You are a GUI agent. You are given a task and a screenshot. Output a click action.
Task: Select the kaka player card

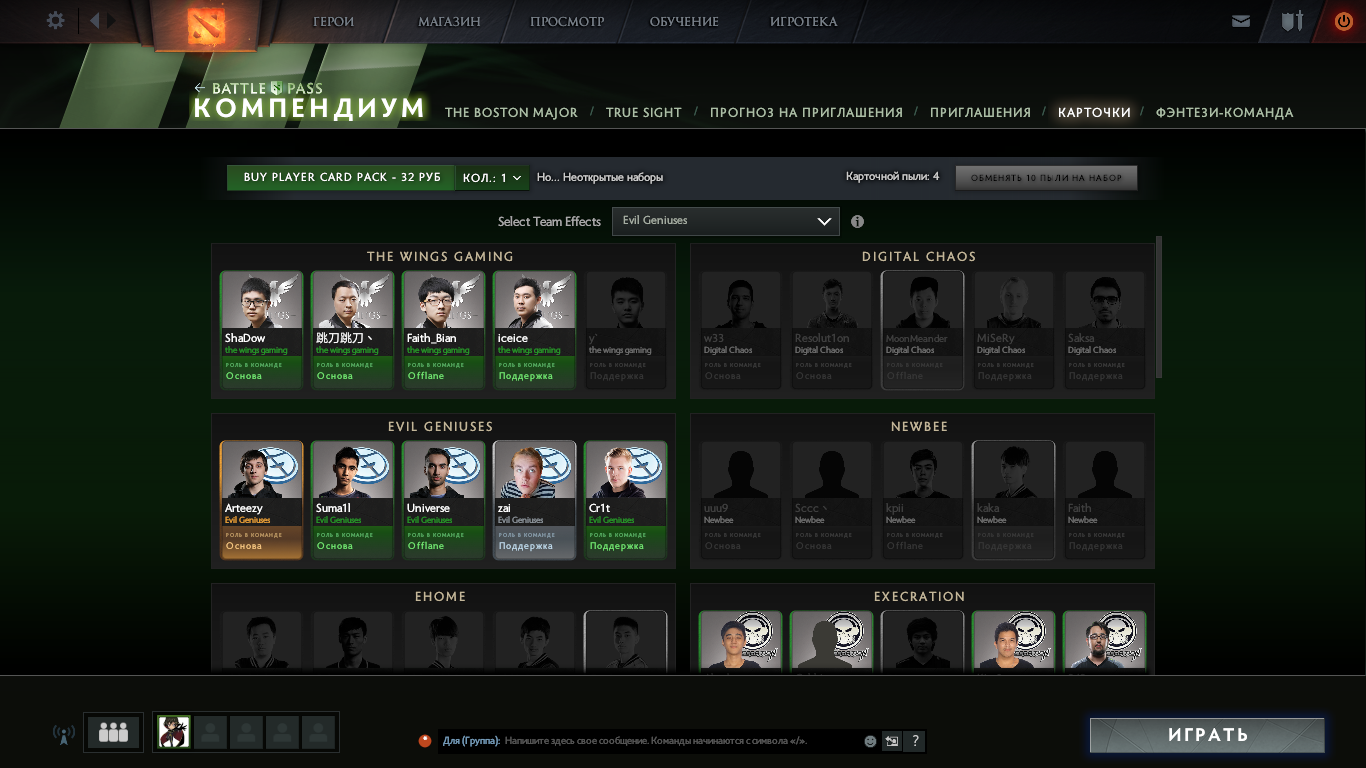click(1013, 500)
